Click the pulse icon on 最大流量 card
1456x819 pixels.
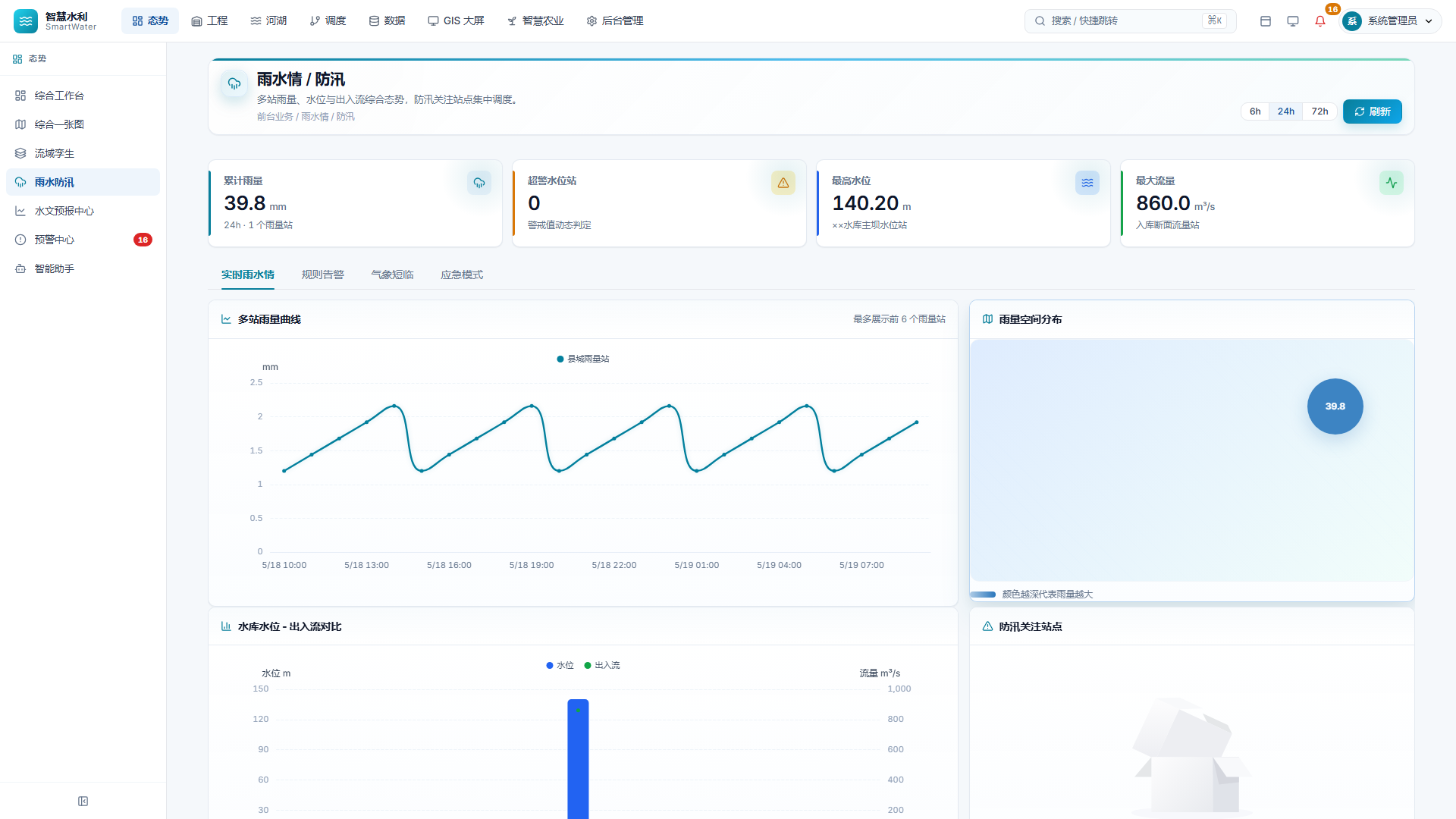(x=1392, y=183)
